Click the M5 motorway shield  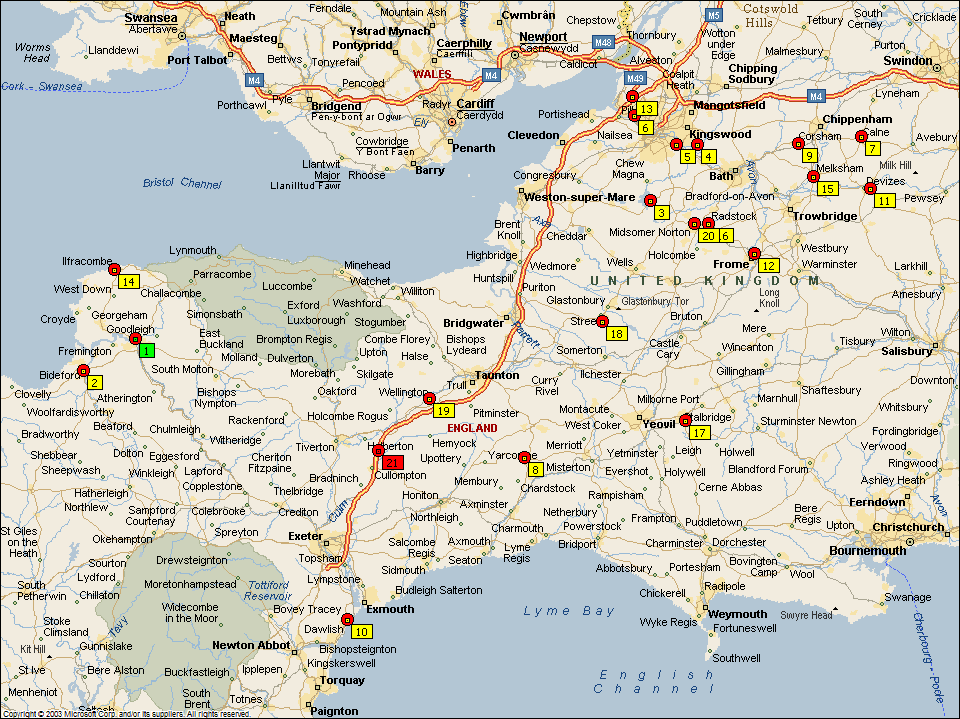(x=712, y=15)
